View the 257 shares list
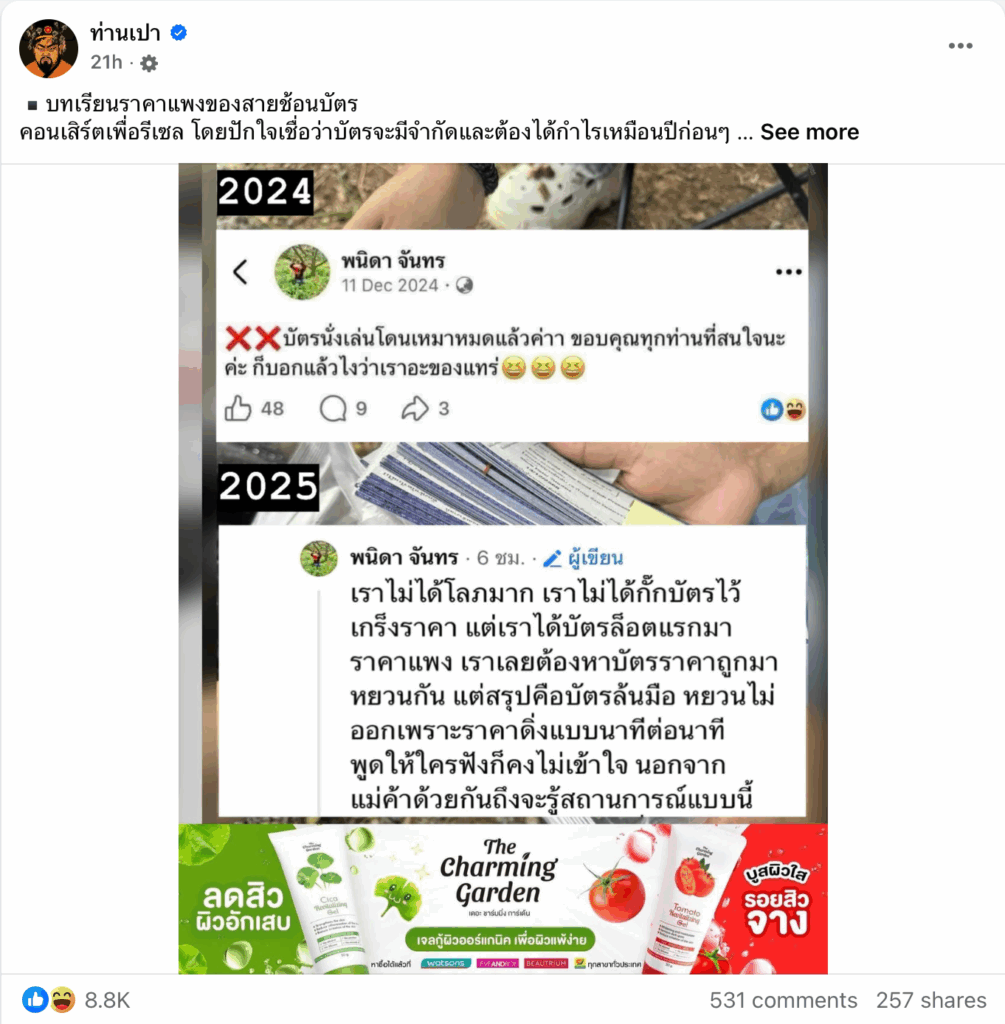This screenshot has height=1024, width=1005. pos(931,1000)
